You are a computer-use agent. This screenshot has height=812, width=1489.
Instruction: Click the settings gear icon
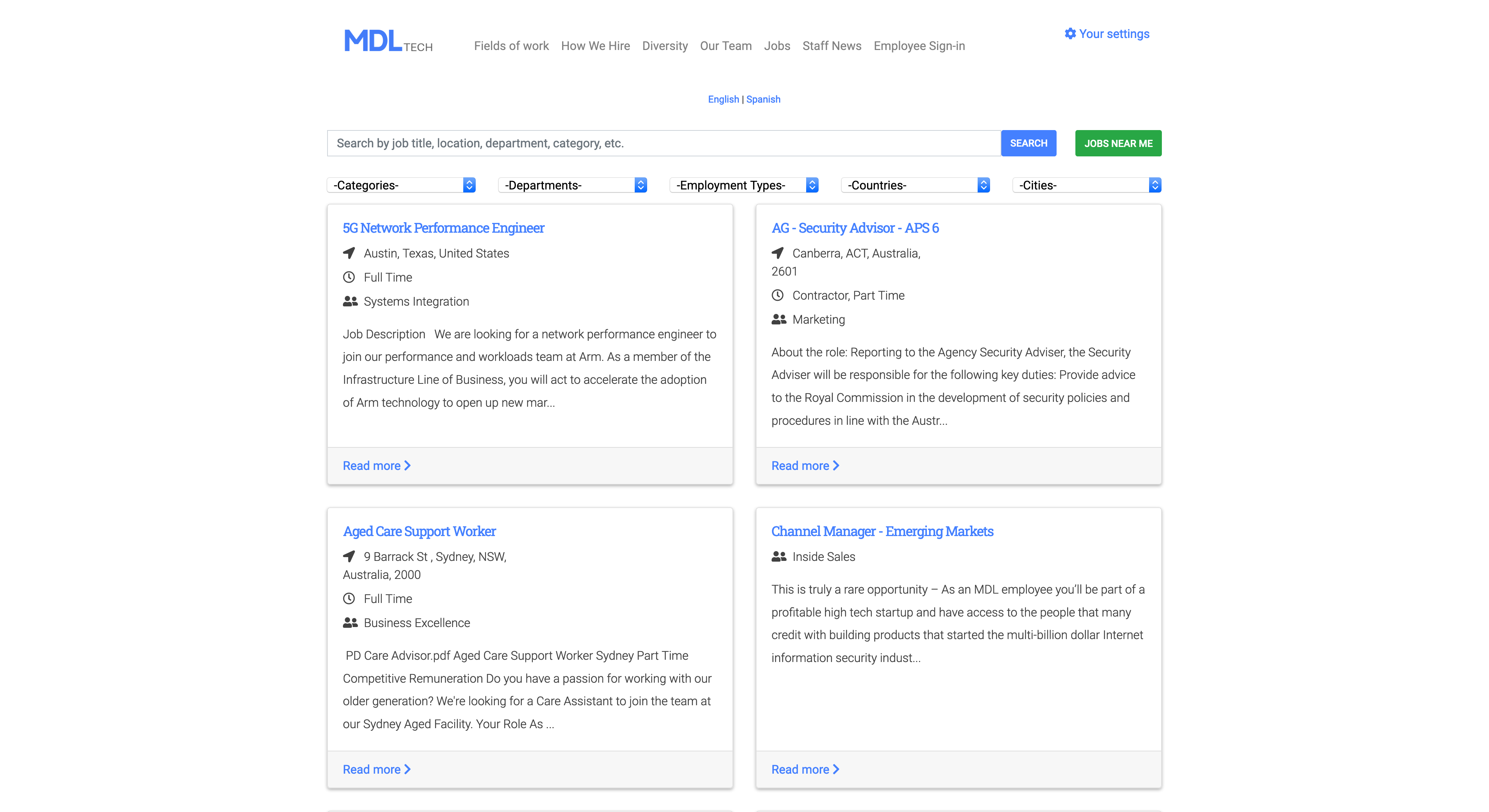tap(1070, 33)
